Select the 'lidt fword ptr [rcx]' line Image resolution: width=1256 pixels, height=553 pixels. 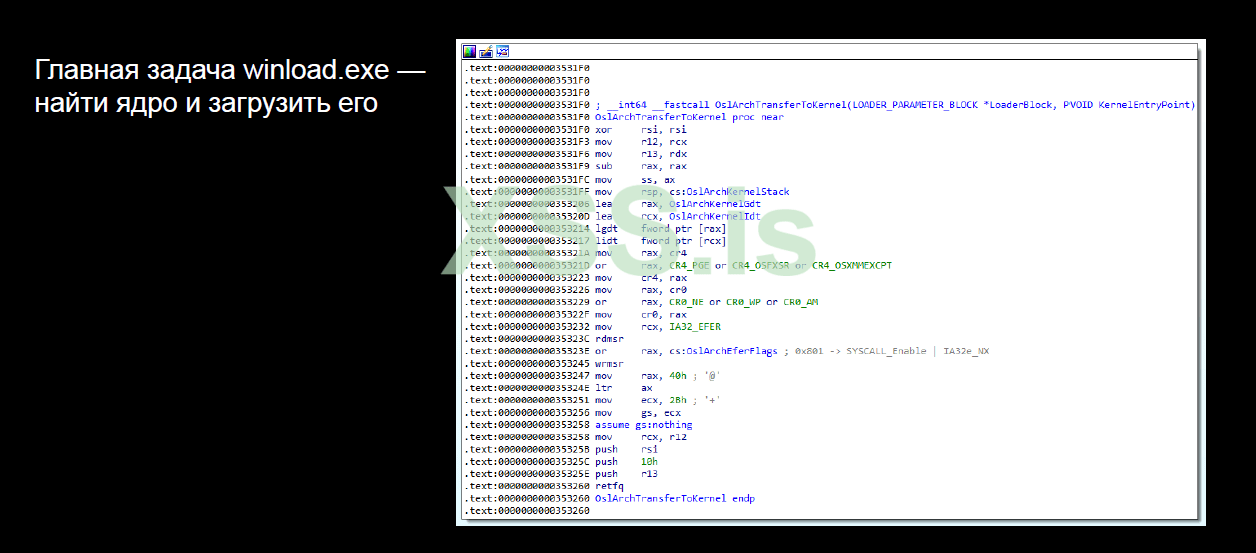click(661, 240)
